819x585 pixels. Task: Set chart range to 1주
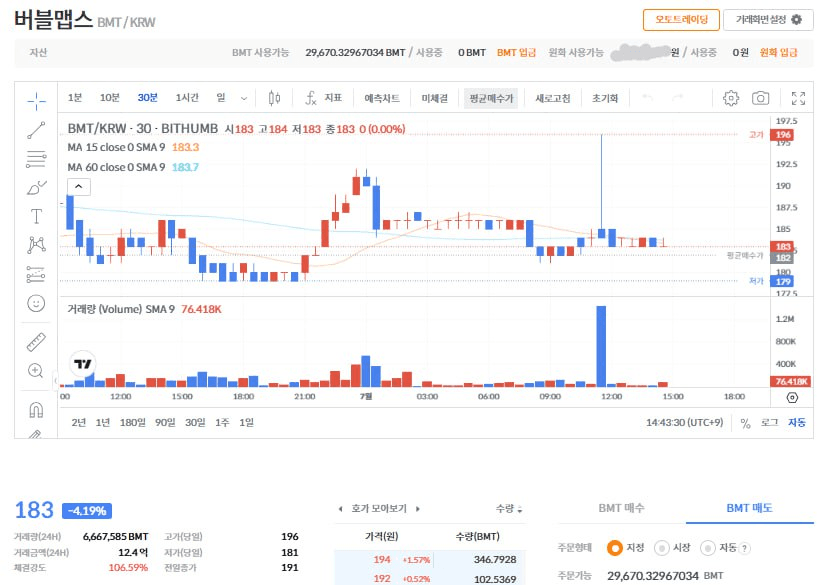(x=222, y=423)
